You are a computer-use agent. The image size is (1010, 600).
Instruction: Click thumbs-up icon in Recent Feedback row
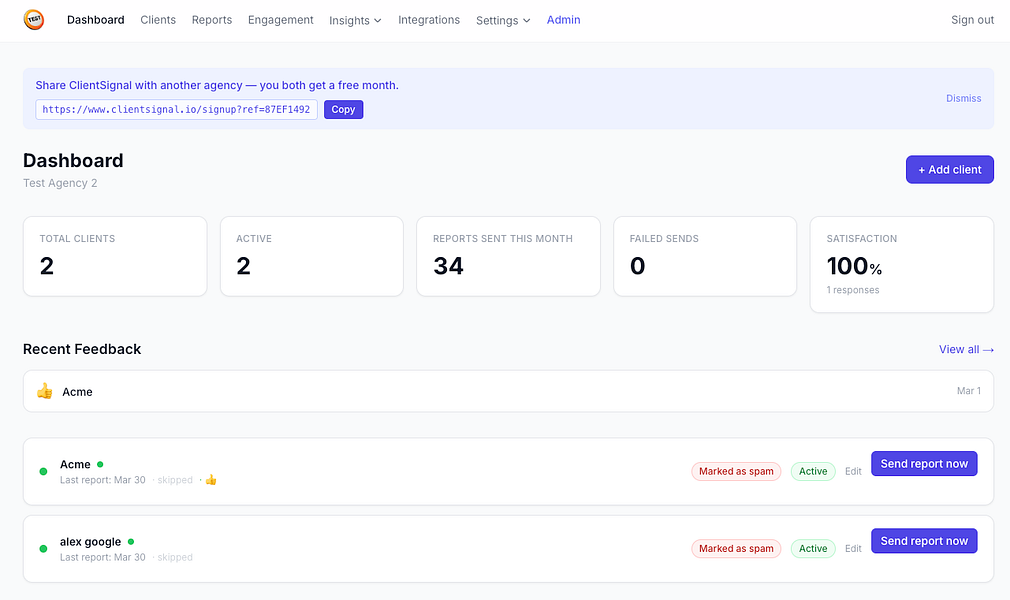pyautogui.click(x=44, y=391)
